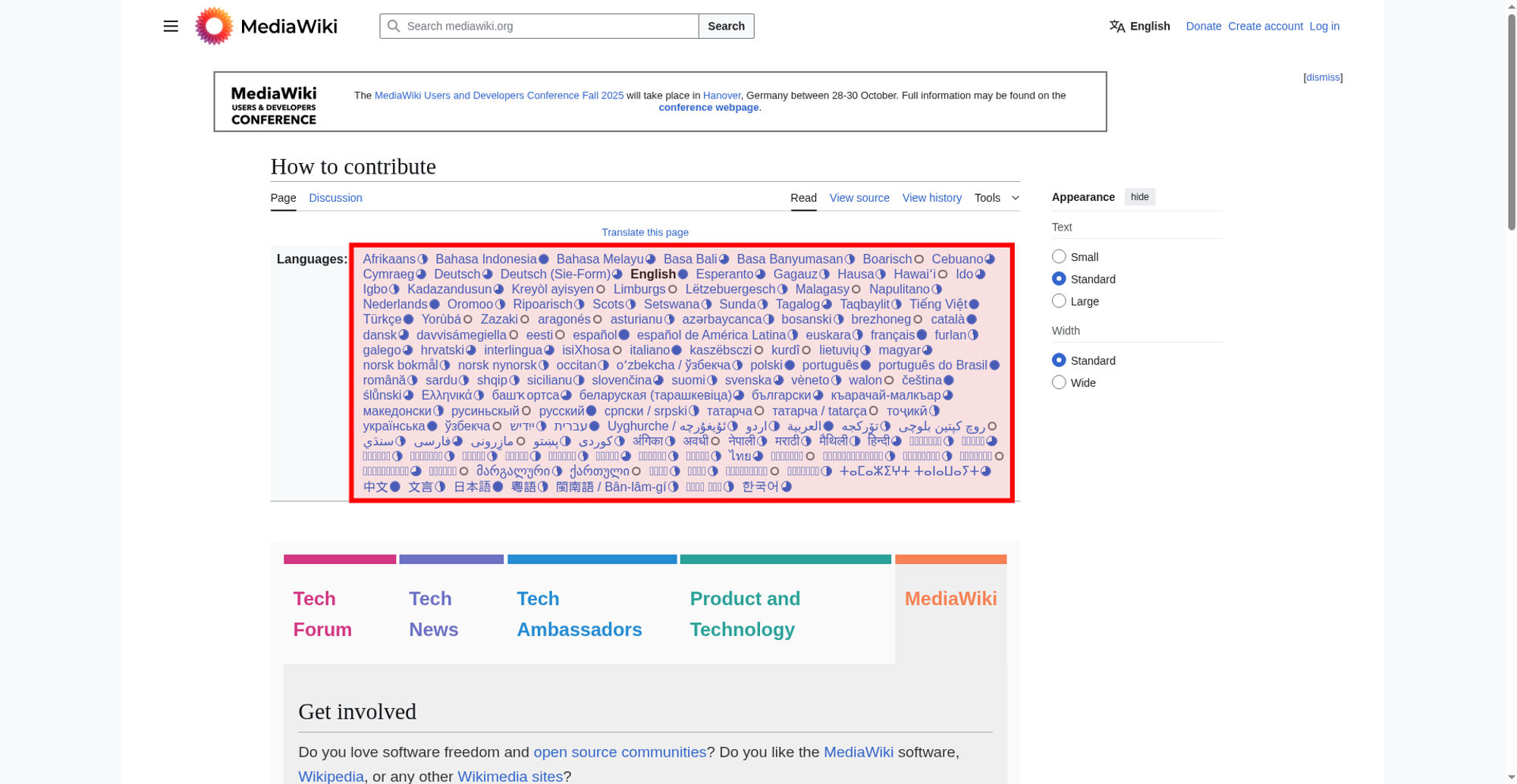Choose Wide width radio button
The height and width of the screenshot is (784, 1517).
click(1059, 383)
